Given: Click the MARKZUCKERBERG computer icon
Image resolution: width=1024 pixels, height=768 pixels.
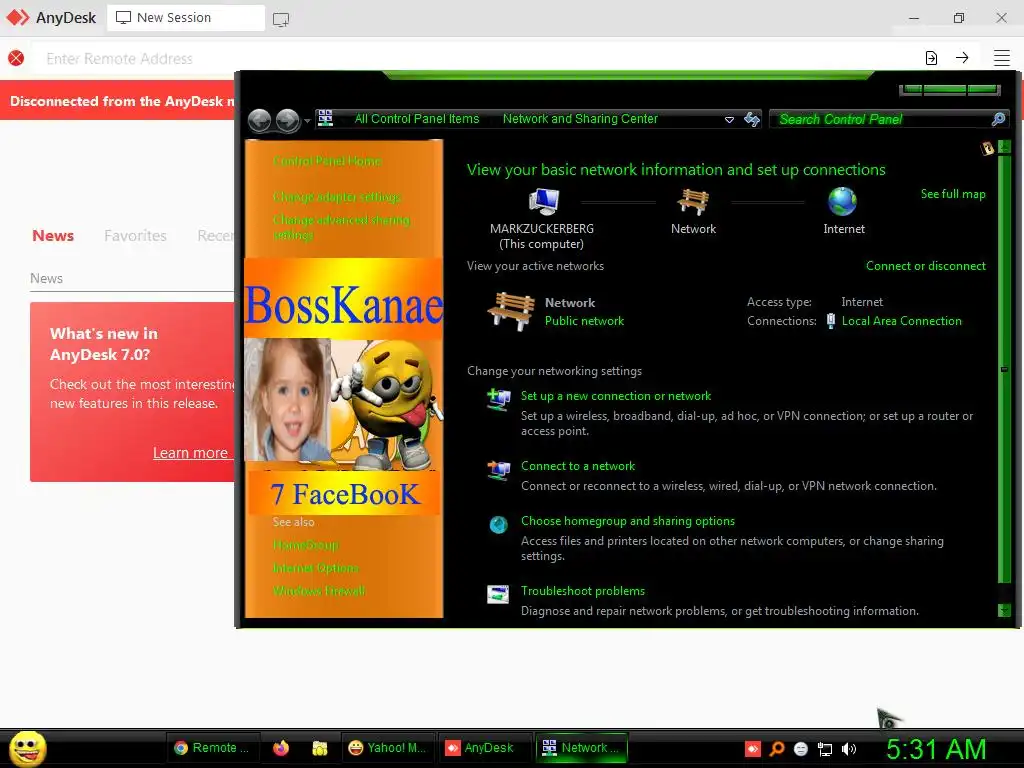Looking at the screenshot, I should [x=543, y=202].
